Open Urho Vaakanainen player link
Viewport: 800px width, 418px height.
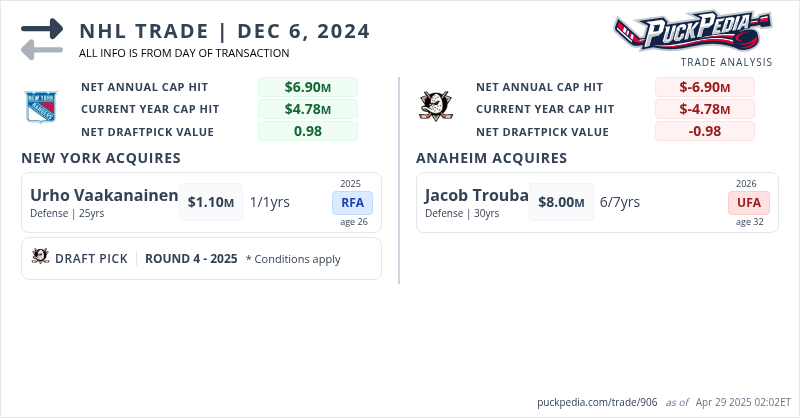[x=104, y=195]
